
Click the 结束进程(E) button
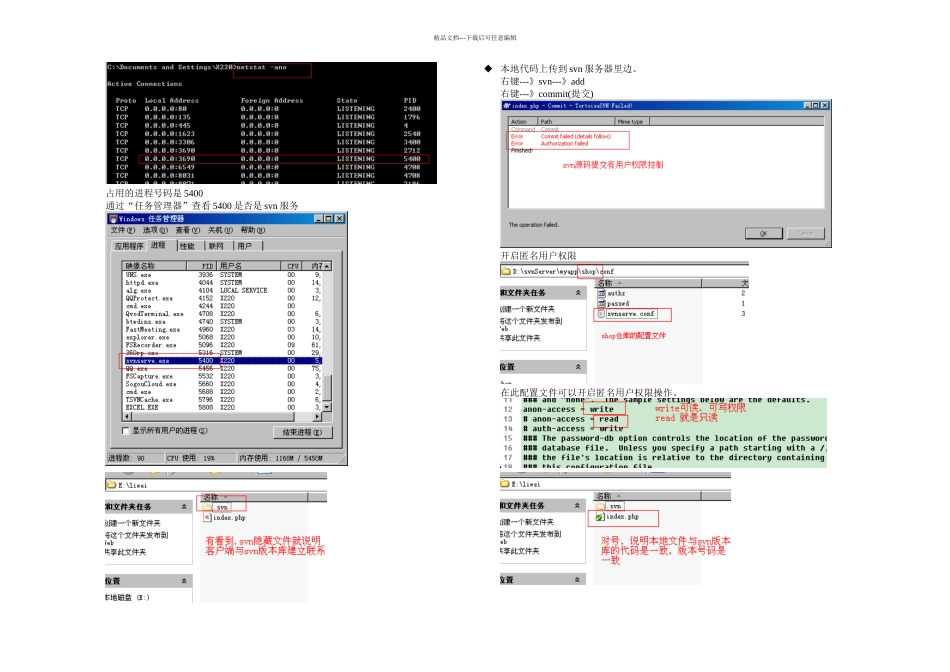(302, 432)
